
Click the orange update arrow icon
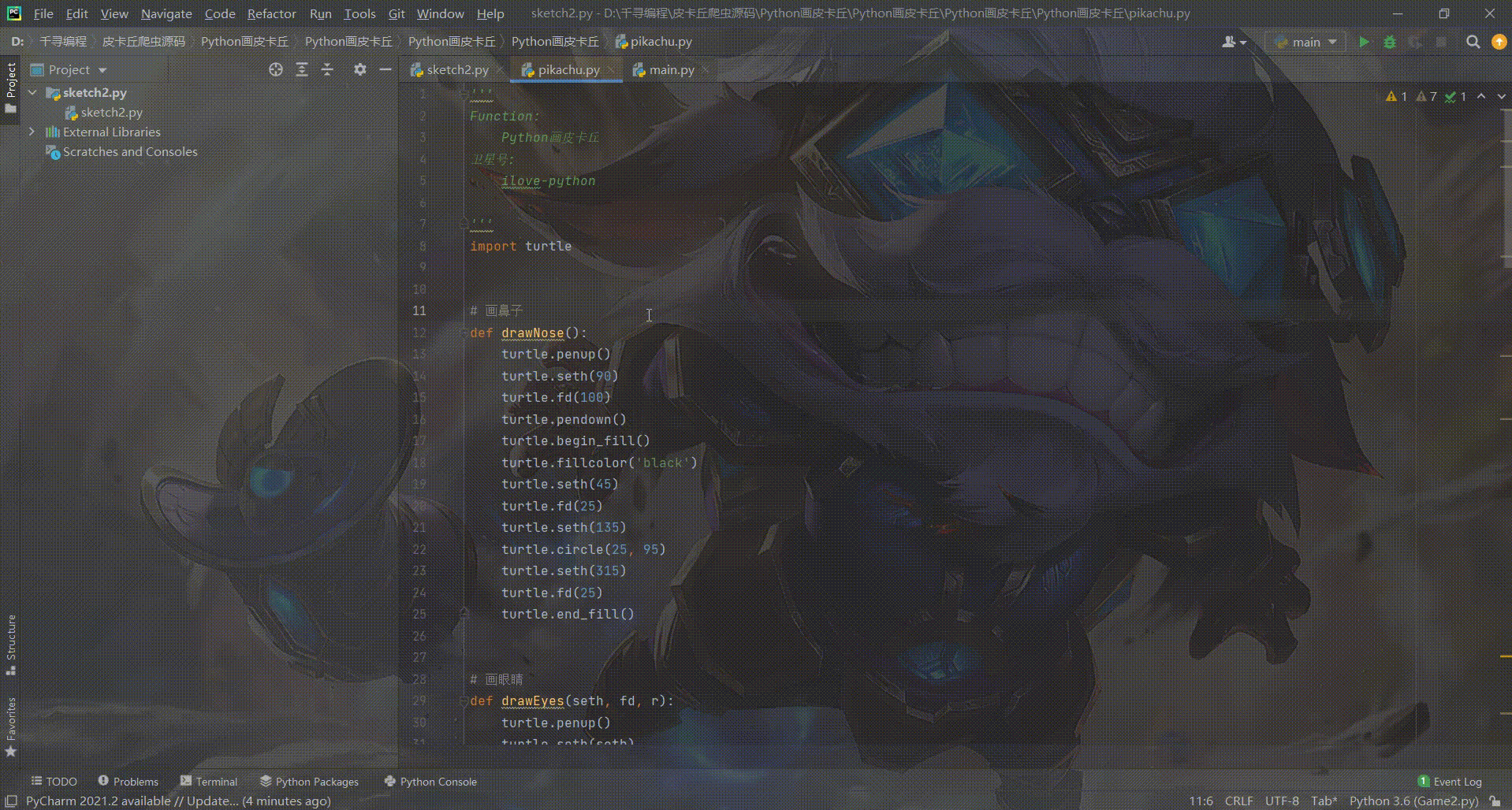pos(1499,42)
